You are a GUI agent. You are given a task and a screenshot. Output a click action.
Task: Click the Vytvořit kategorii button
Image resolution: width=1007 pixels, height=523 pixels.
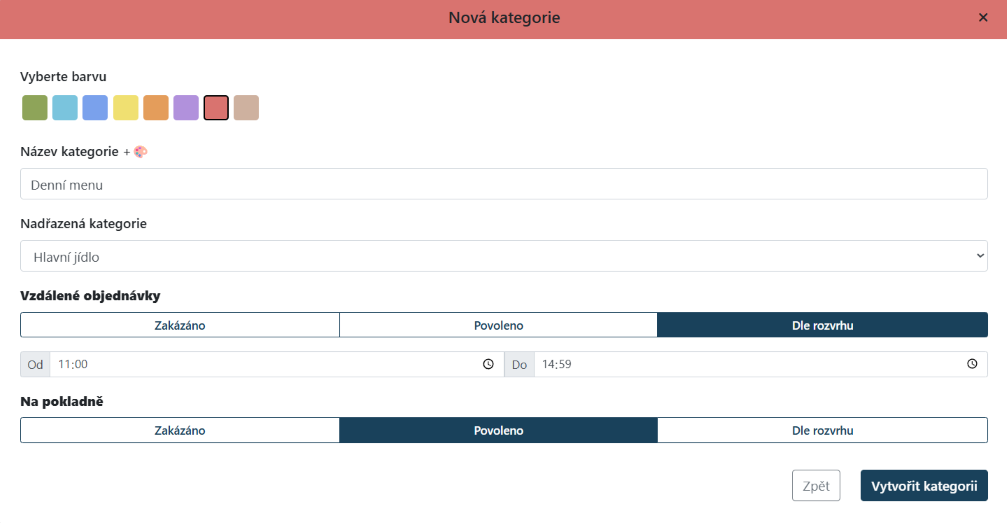(923, 486)
